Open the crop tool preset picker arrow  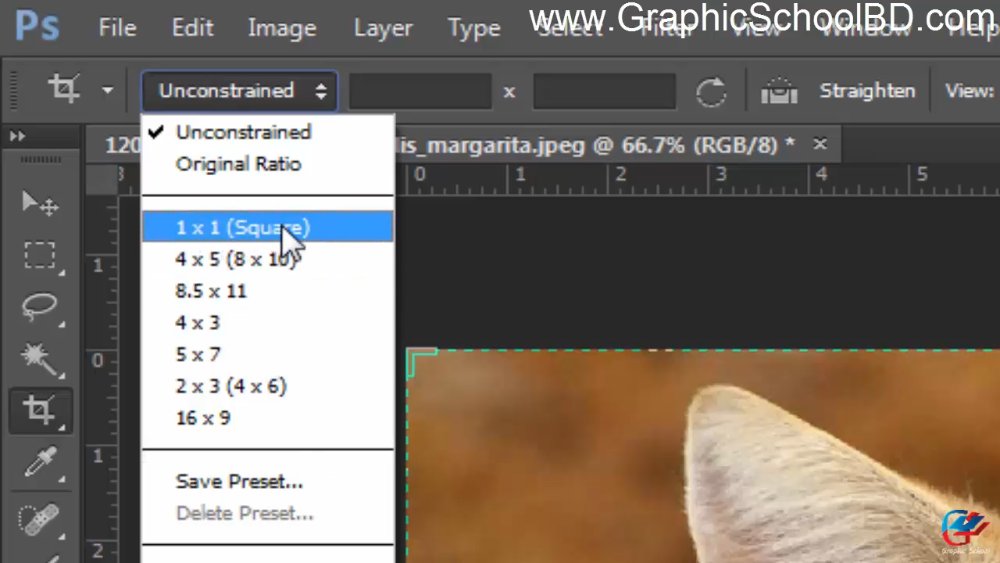point(107,90)
